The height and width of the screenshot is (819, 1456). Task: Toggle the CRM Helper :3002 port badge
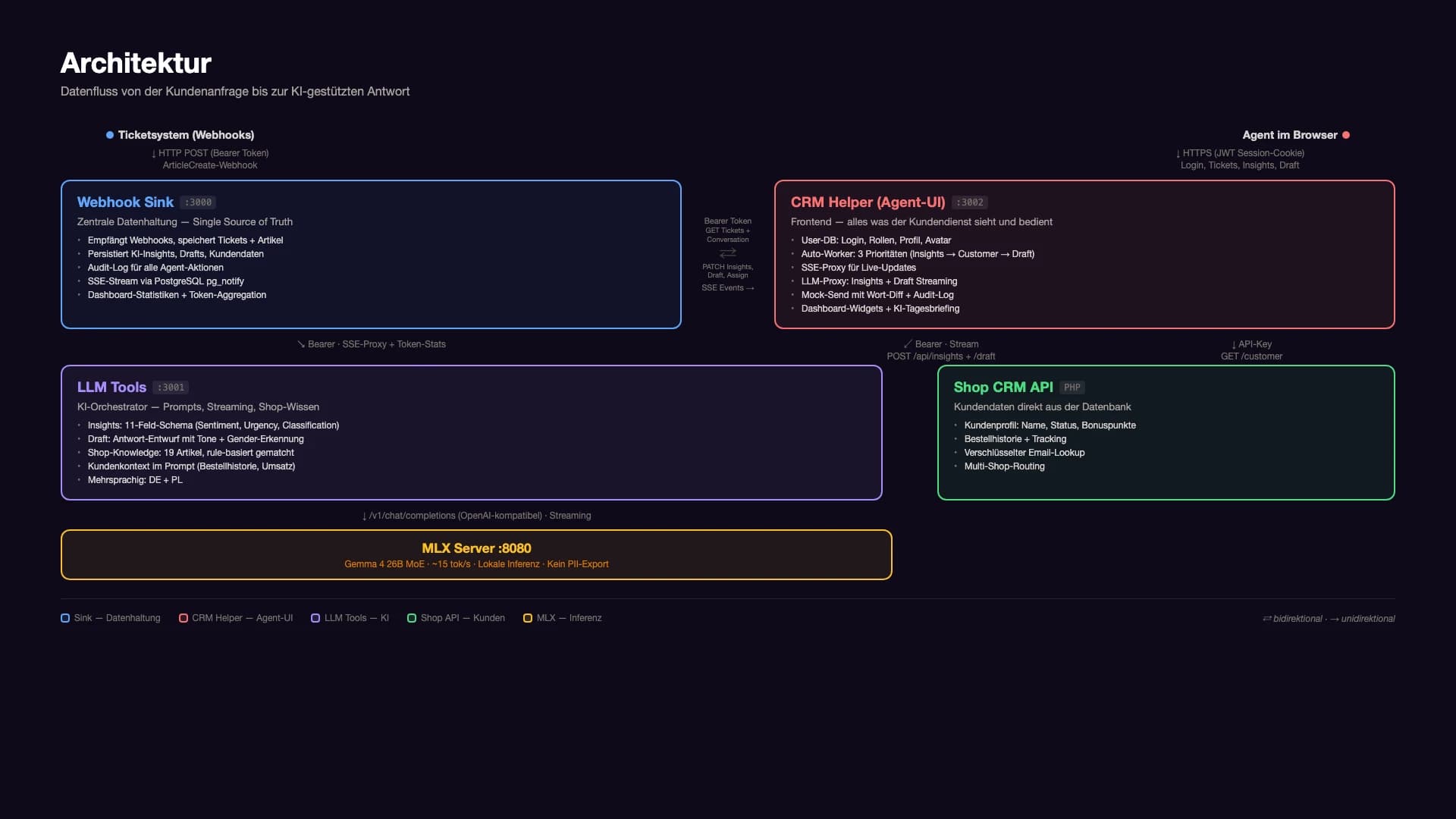pos(970,202)
